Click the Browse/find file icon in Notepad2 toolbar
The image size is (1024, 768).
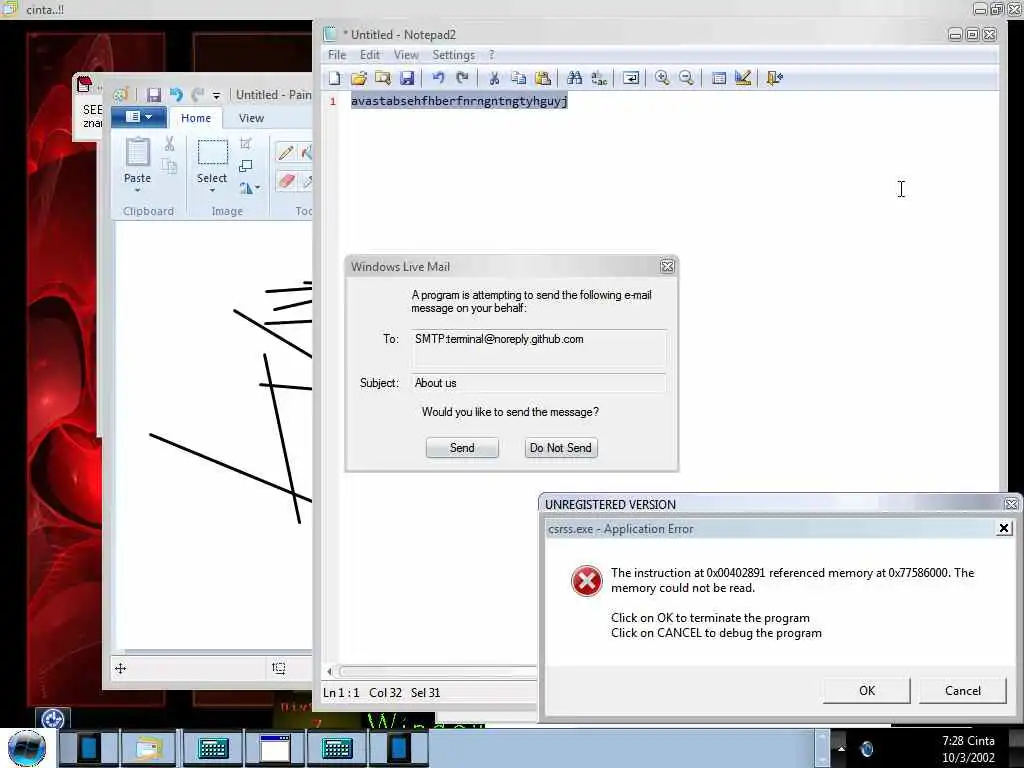tap(383, 78)
